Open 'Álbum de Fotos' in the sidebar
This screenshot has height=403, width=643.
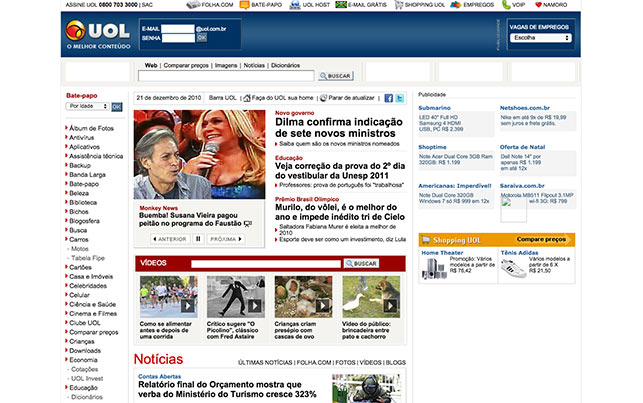[x=92, y=128]
